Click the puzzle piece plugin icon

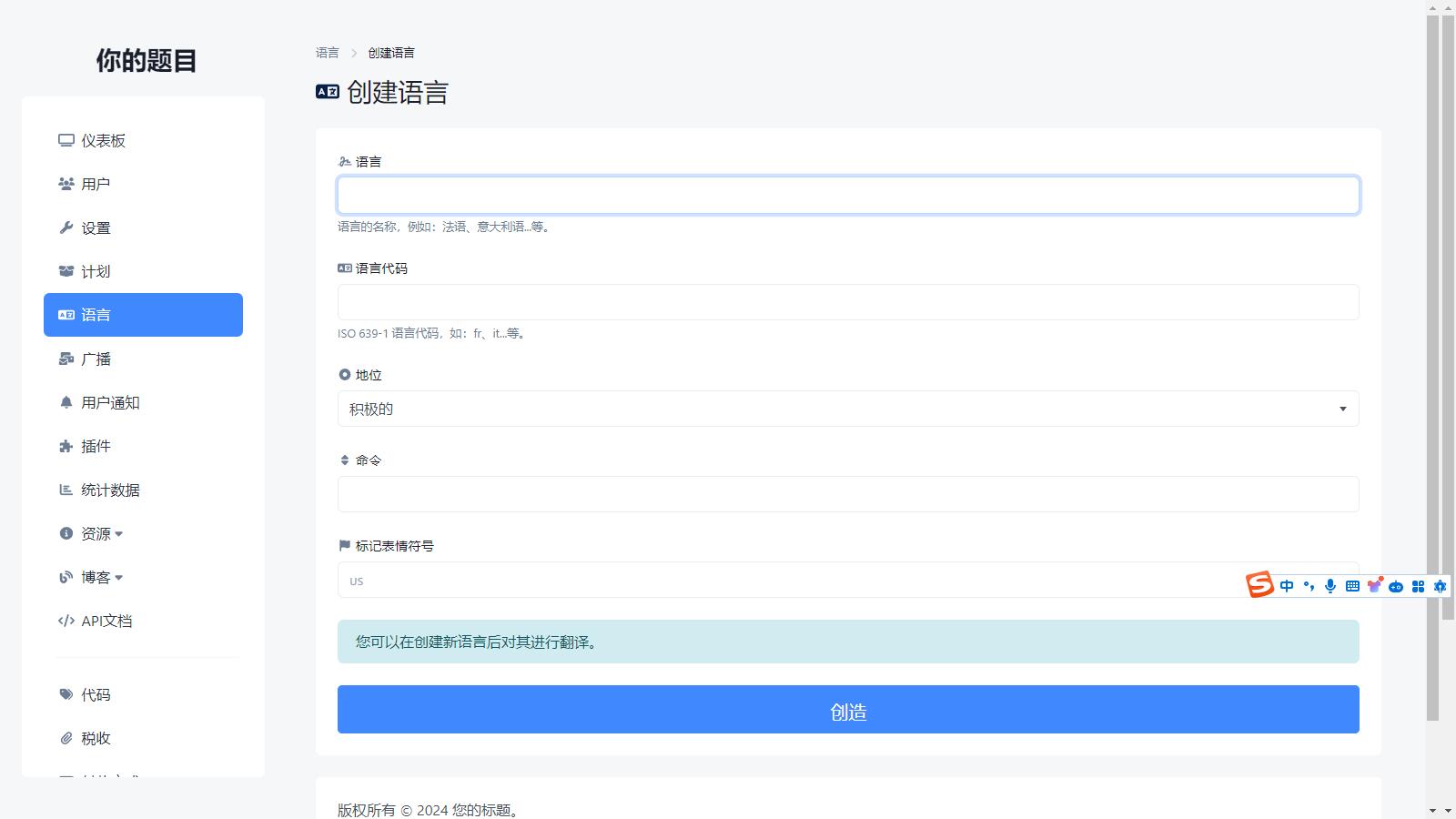[x=66, y=446]
